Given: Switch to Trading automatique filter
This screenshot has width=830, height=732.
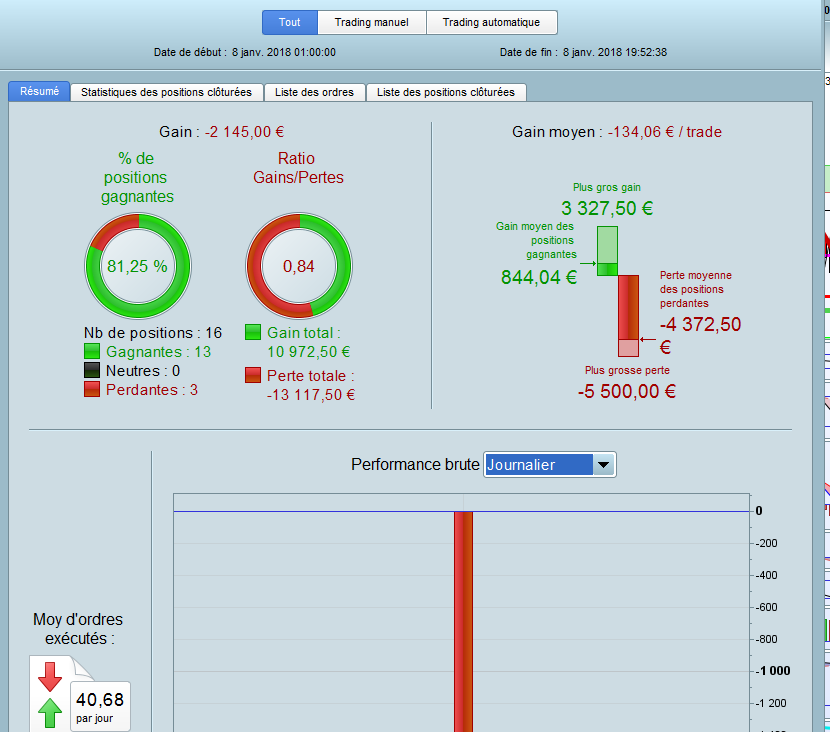Looking at the screenshot, I should 491,22.
